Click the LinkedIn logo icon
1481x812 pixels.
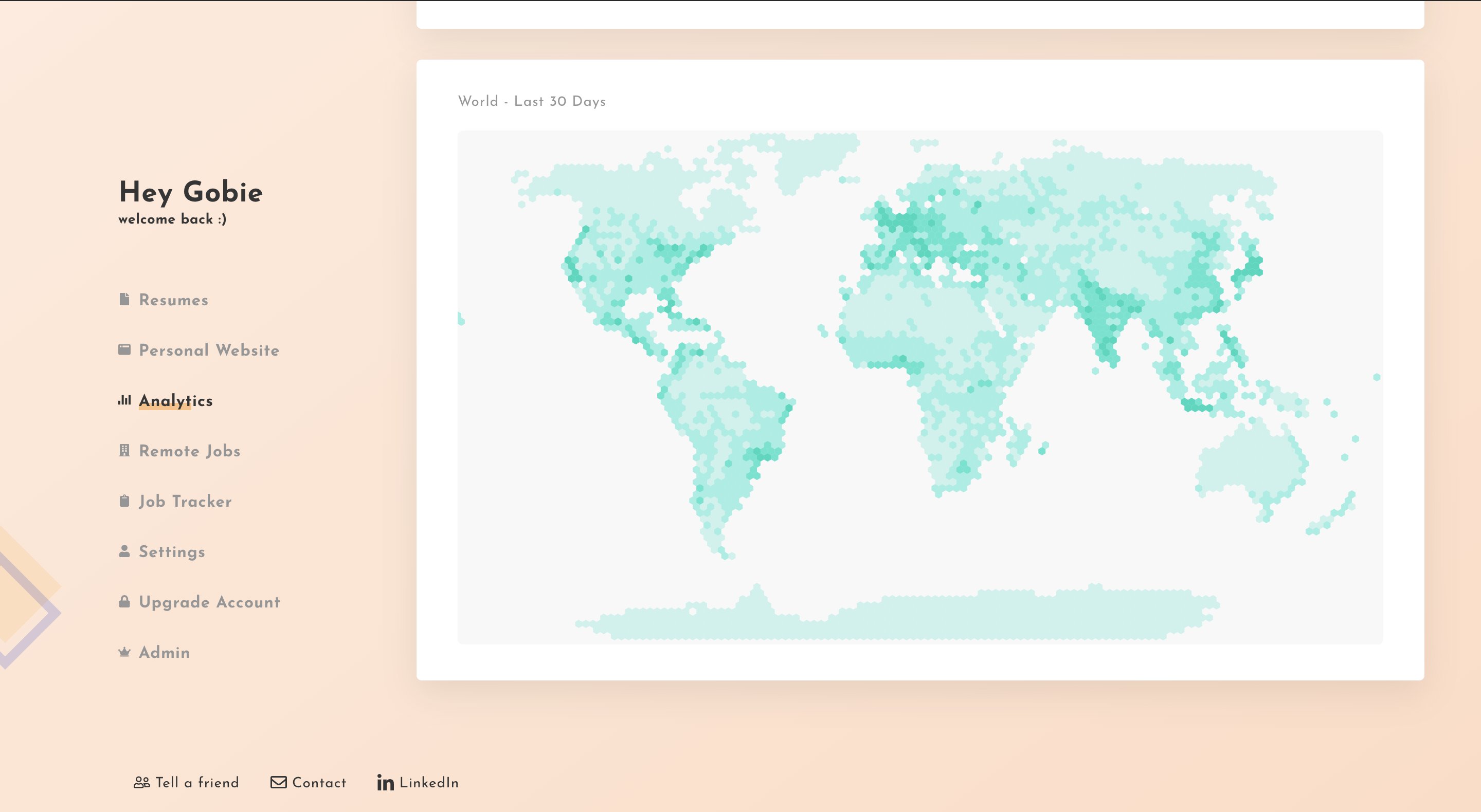386,782
